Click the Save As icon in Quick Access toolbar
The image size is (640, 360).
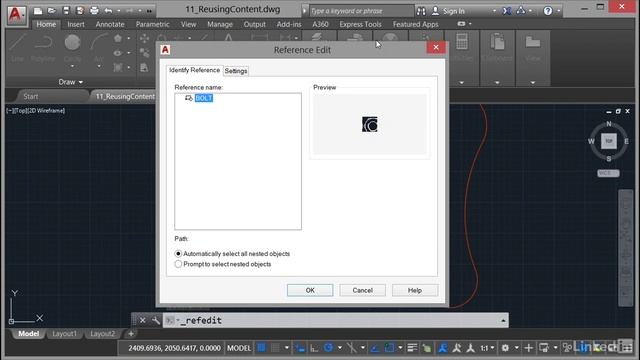coord(80,11)
